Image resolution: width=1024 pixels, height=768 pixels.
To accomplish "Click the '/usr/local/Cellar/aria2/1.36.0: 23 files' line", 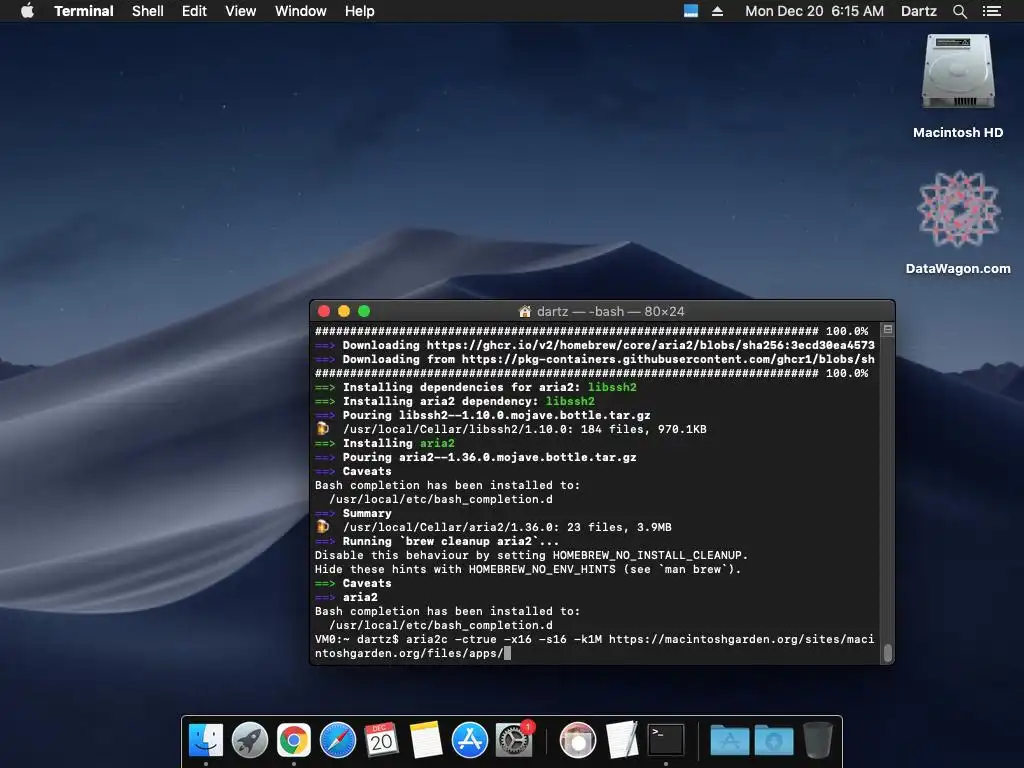I will [493, 527].
